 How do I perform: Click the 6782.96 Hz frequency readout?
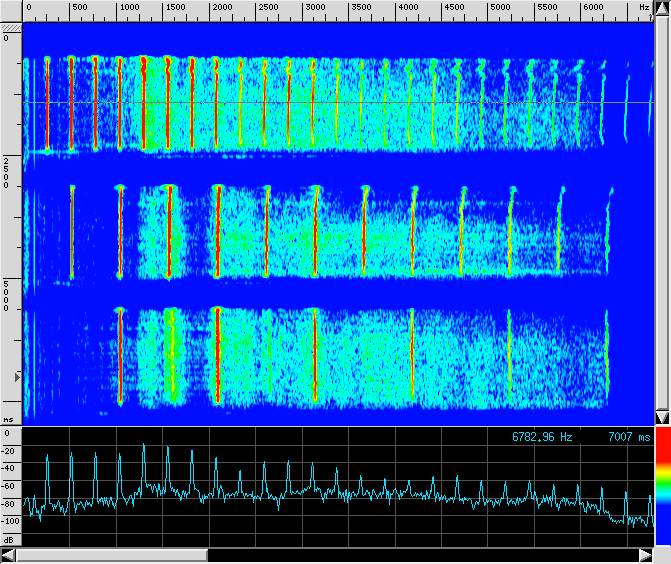tap(543, 437)
